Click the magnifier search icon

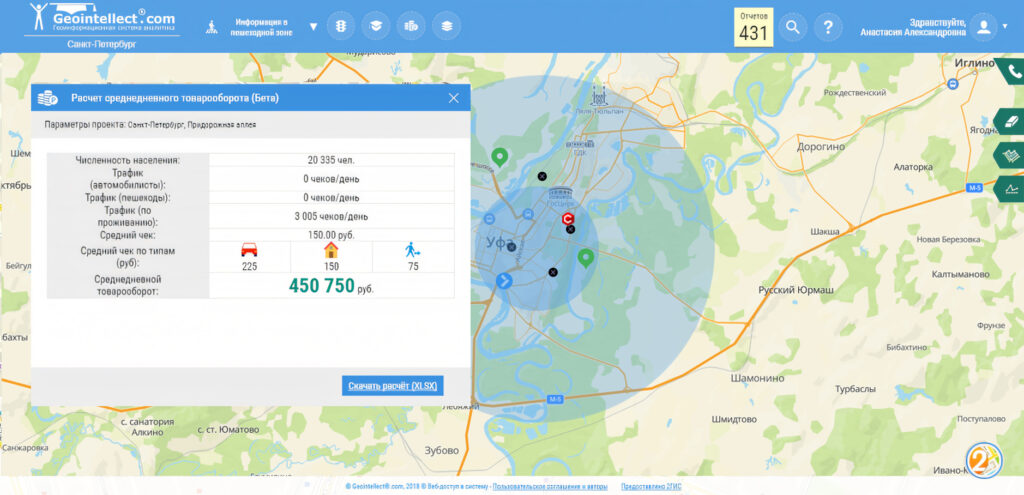click(x=793, y=27)
